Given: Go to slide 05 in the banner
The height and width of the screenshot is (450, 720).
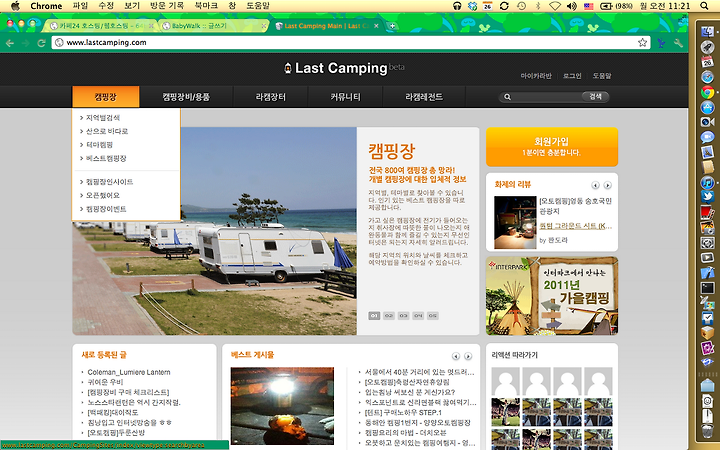Looking at the screenshot, I should [x=433, y=316].
